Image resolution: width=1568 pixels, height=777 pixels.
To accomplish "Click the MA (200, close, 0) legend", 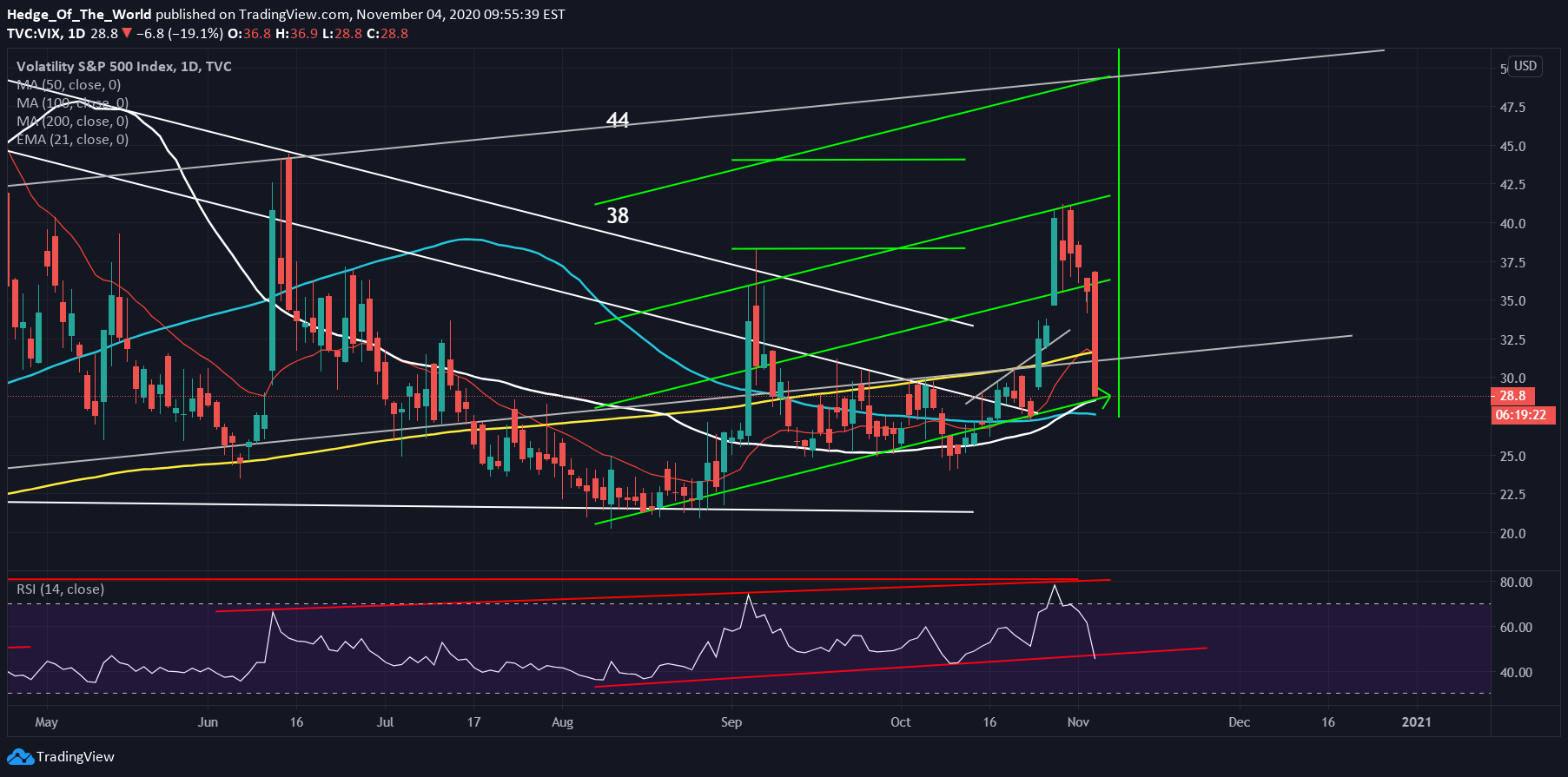I will click(x=72, y=122).
